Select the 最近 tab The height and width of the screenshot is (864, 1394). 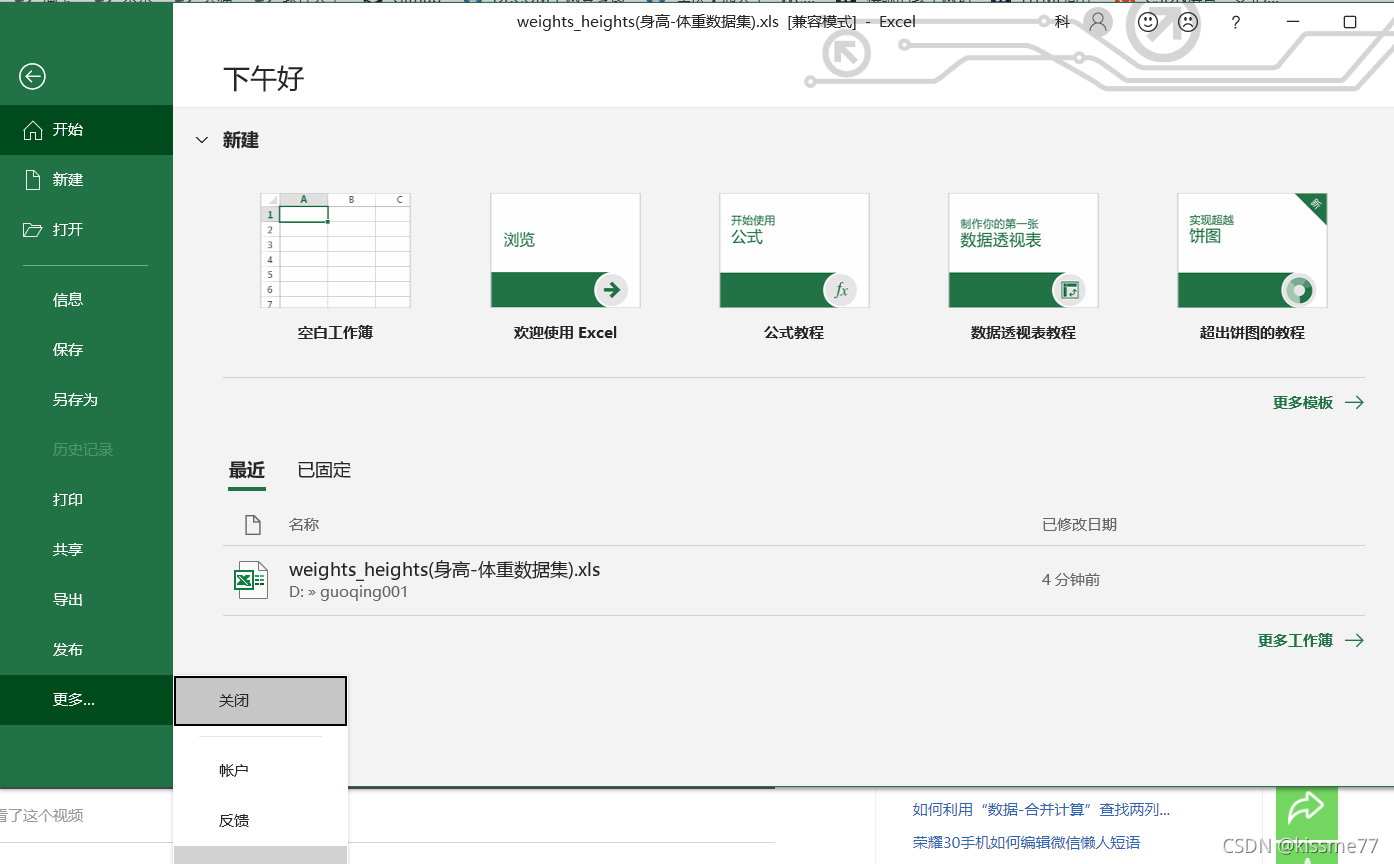246,470
